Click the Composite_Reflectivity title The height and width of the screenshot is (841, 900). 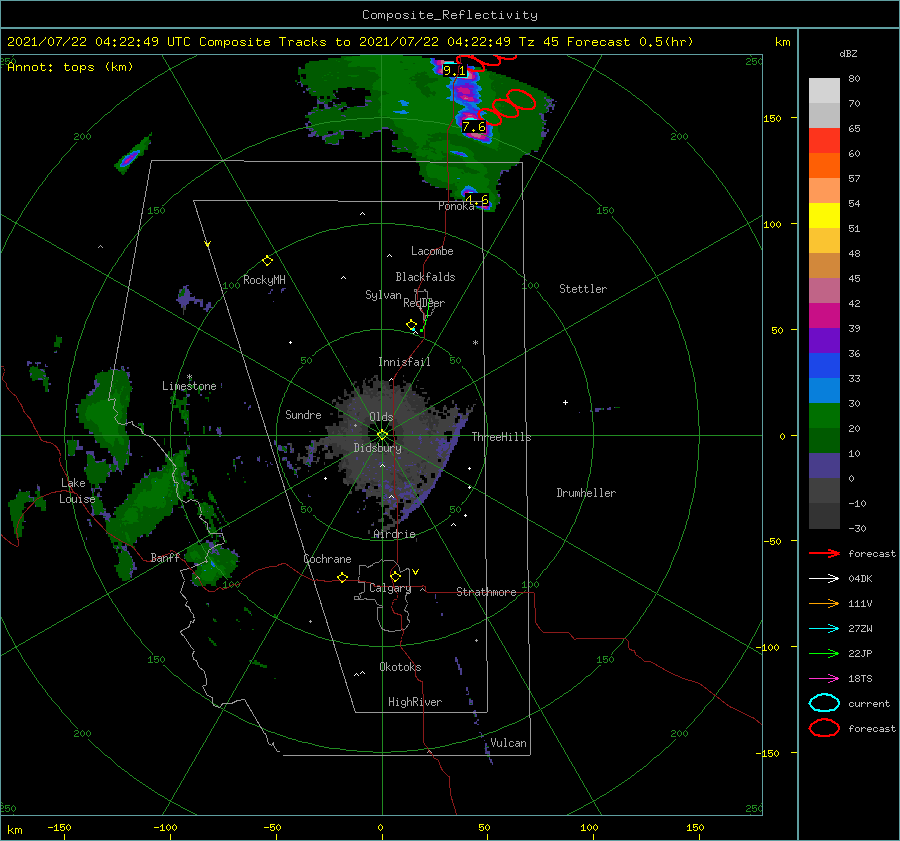click(450, 15)
